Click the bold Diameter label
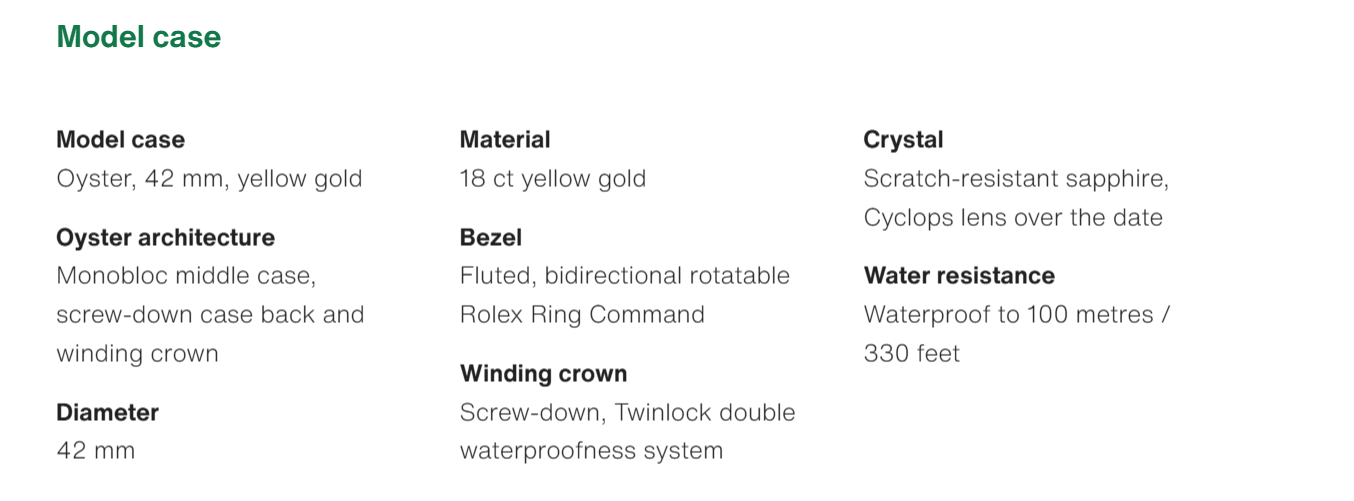The width and height of the screenshot is (1354, 501). click(x=107, y=412)
